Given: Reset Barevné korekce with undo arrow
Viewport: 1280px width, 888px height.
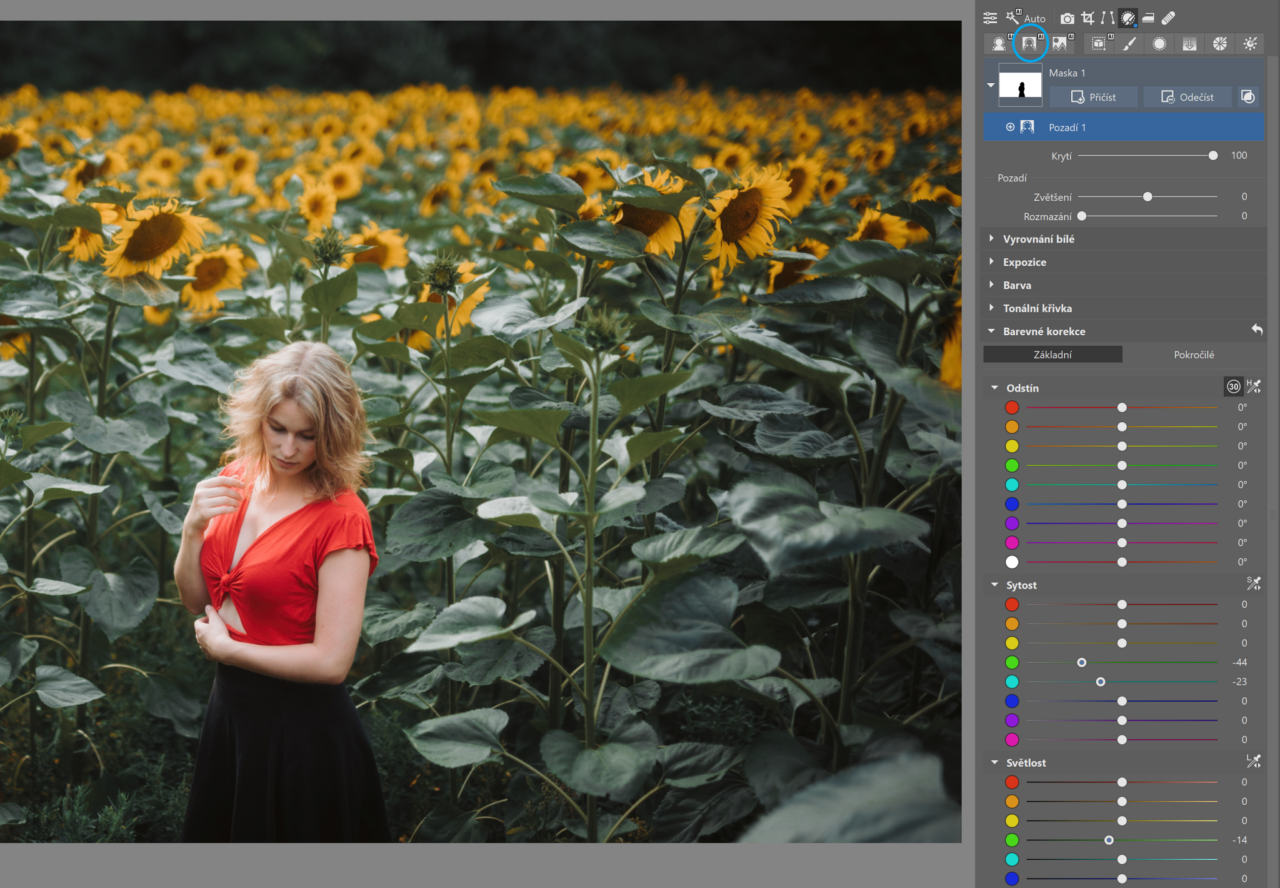Looking at the screenshot, I should pyautogui.click(x=1256, y=330).
